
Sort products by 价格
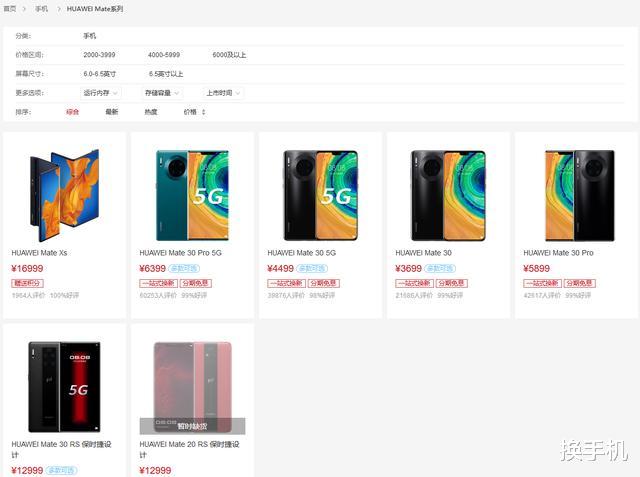(190, 112)
